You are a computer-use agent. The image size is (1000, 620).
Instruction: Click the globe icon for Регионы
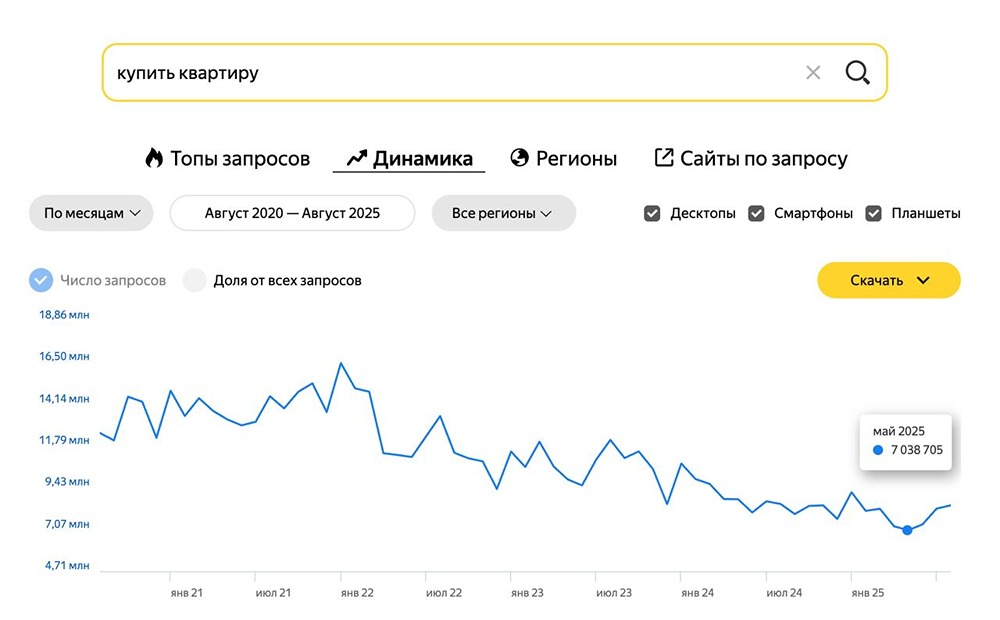tap(519, 158)
